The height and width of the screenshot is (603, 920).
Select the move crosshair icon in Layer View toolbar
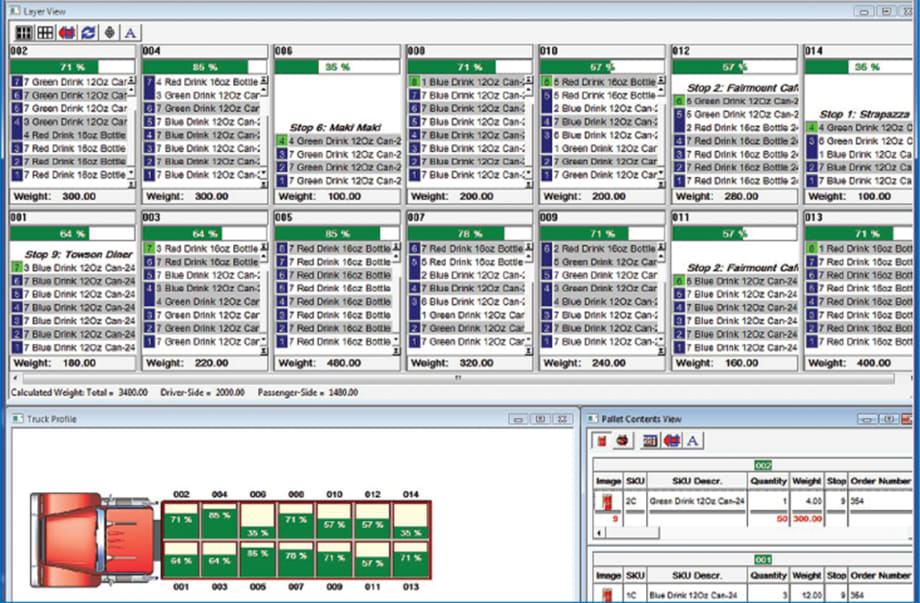pyautogui.click(x=107, y=33)
